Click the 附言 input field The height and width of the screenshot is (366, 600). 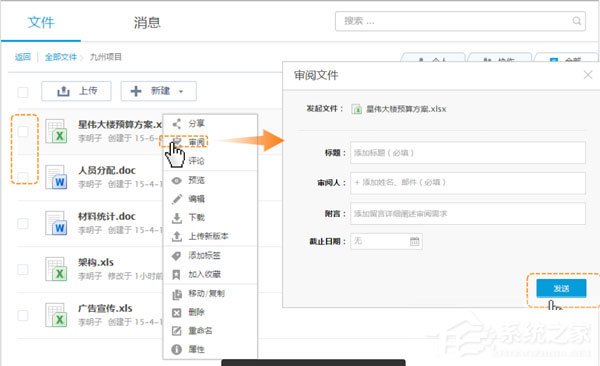pyautogui.click(x=468, y=214)
